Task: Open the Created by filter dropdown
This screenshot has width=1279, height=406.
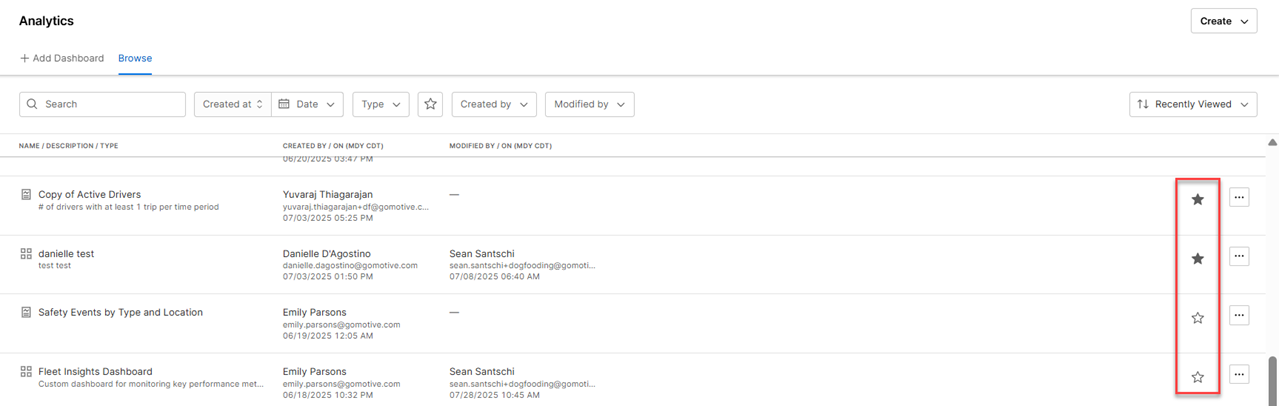Action: pyautogui.click(x=494, y=104)
